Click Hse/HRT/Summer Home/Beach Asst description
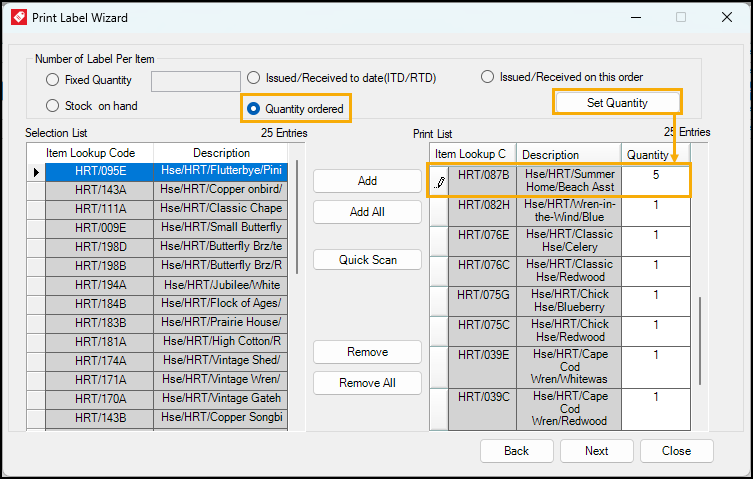The width and height of the screenshot is (753, 479). click(570, 181)
